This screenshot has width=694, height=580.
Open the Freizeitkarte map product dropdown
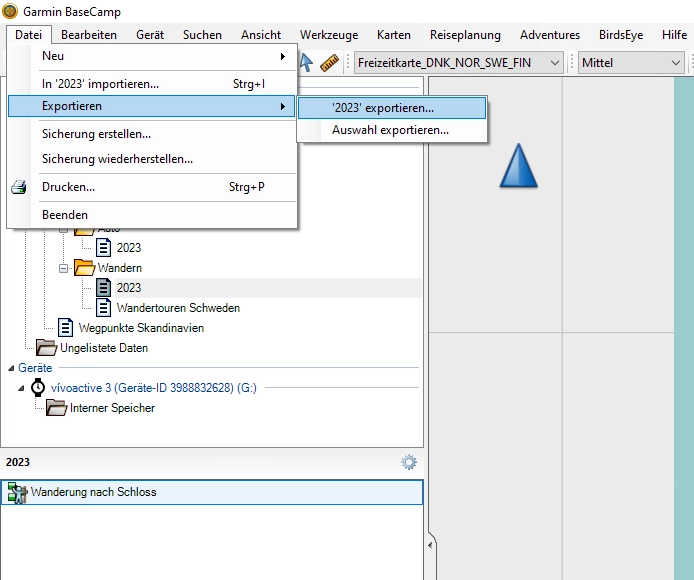pyautogui.click(x=459, y=63)
